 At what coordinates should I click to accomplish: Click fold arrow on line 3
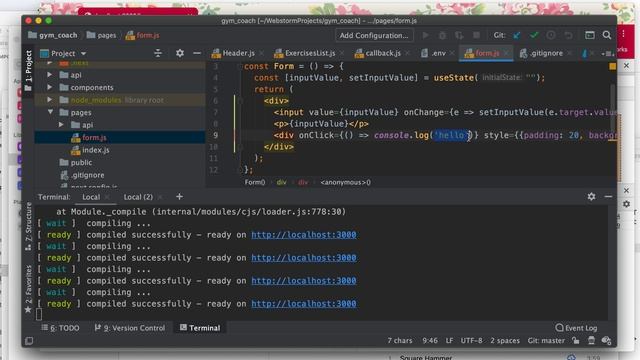(x=240, y=66)
